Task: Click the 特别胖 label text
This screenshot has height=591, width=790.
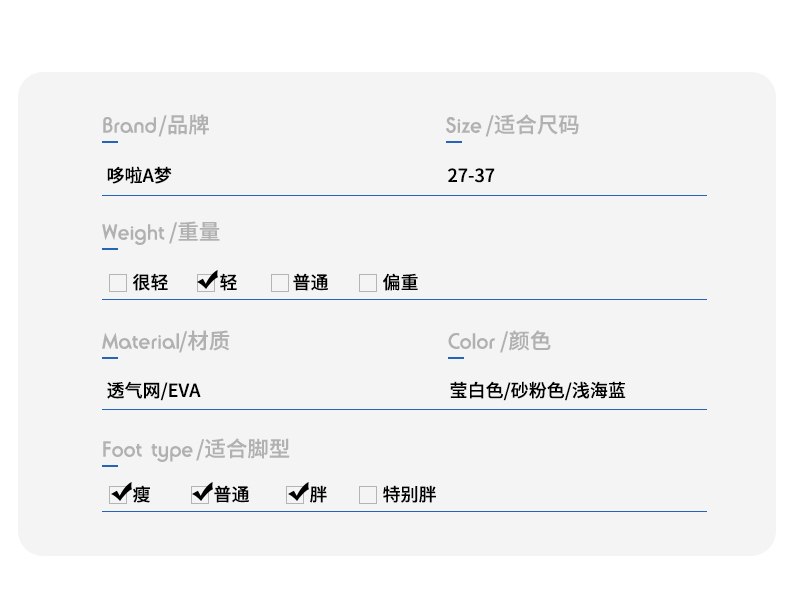Action: [410, 494]
